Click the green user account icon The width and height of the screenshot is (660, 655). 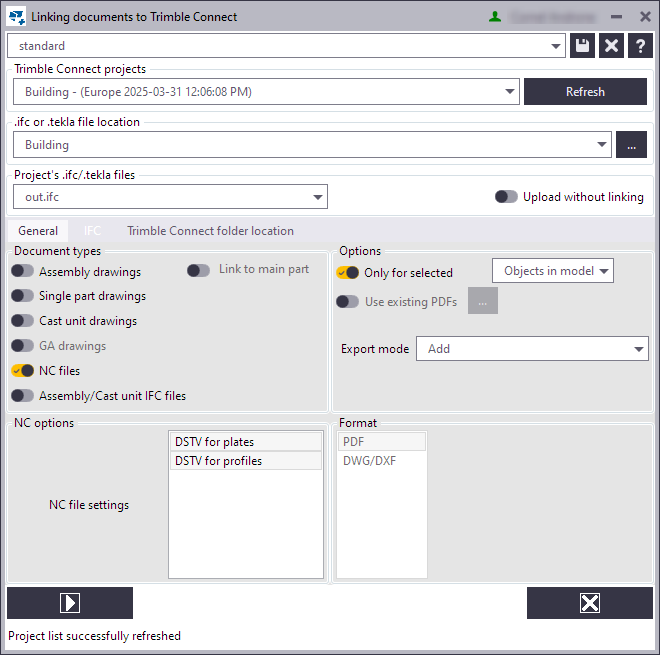click(495, 17)
